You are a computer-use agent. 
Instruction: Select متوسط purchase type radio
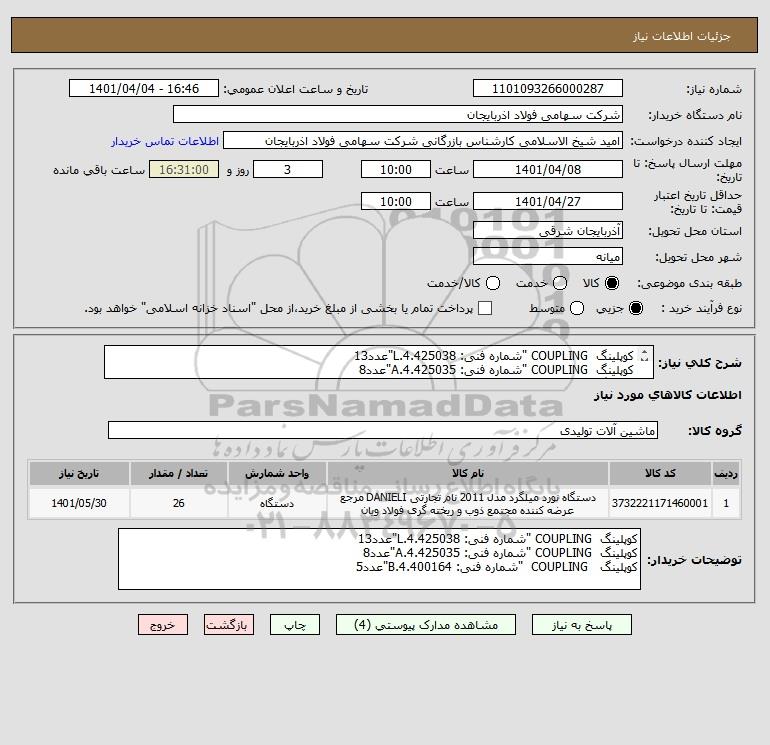coord(577,308)
